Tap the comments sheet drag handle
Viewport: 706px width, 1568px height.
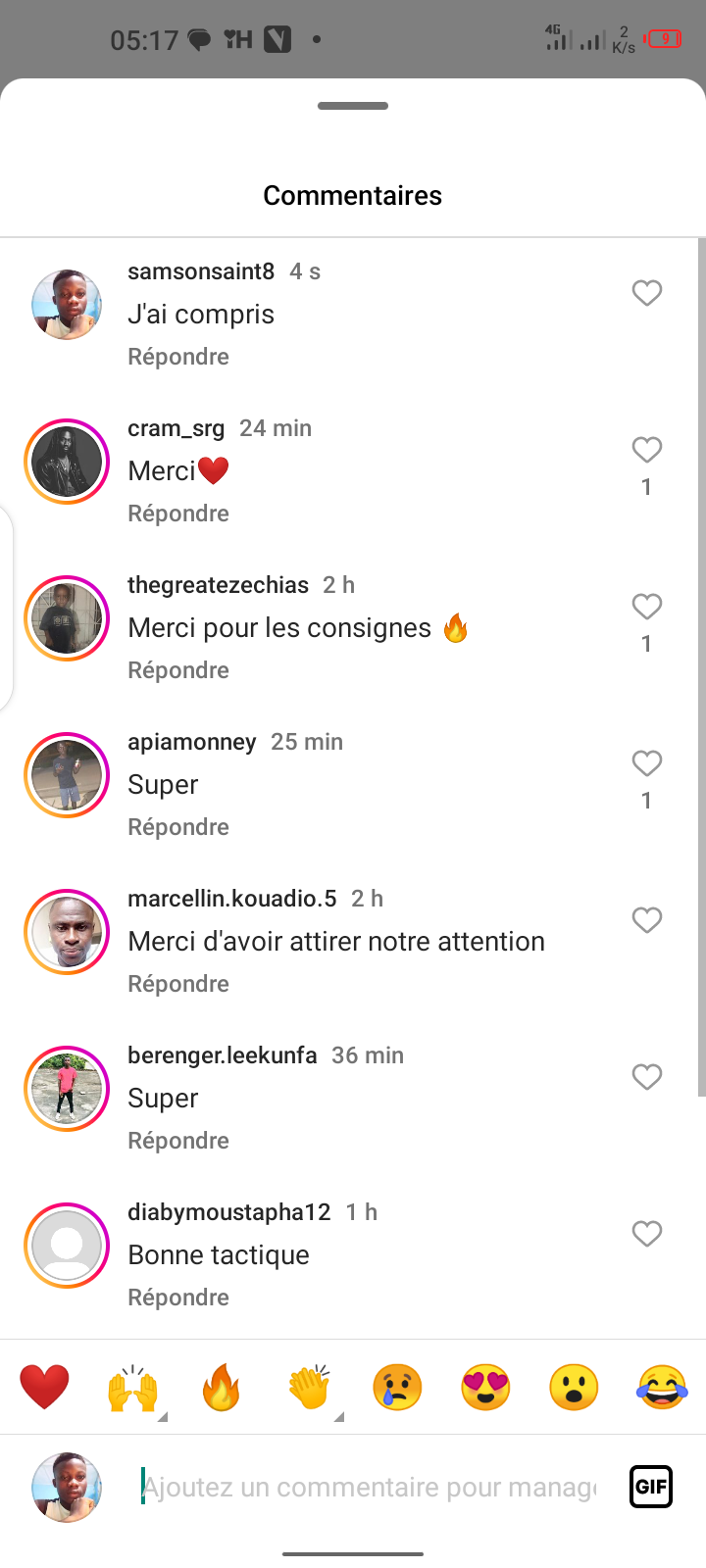[353, 106]
